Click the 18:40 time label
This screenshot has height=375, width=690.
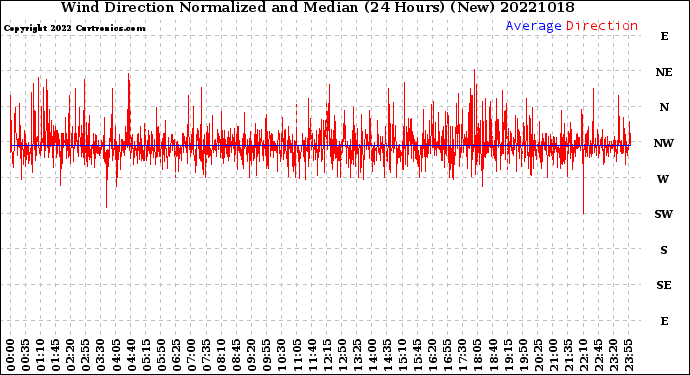(x=493, y=355)
